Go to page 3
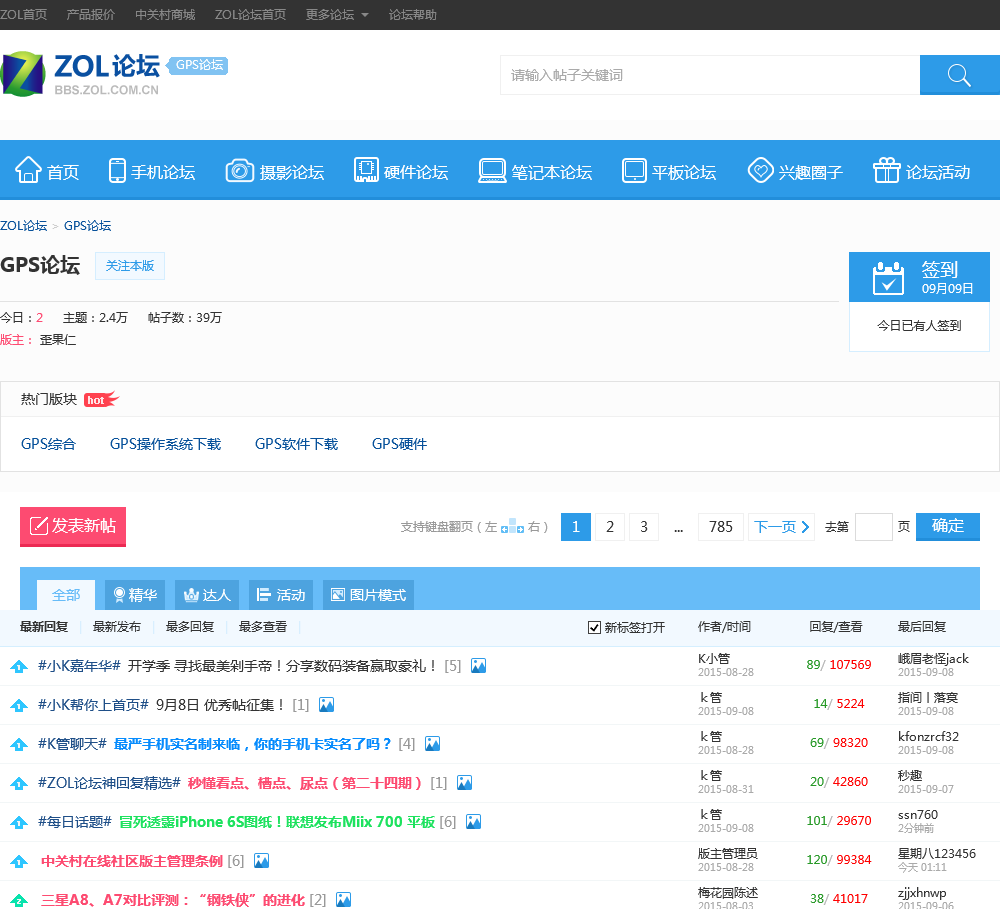 (x=644, y=527)
